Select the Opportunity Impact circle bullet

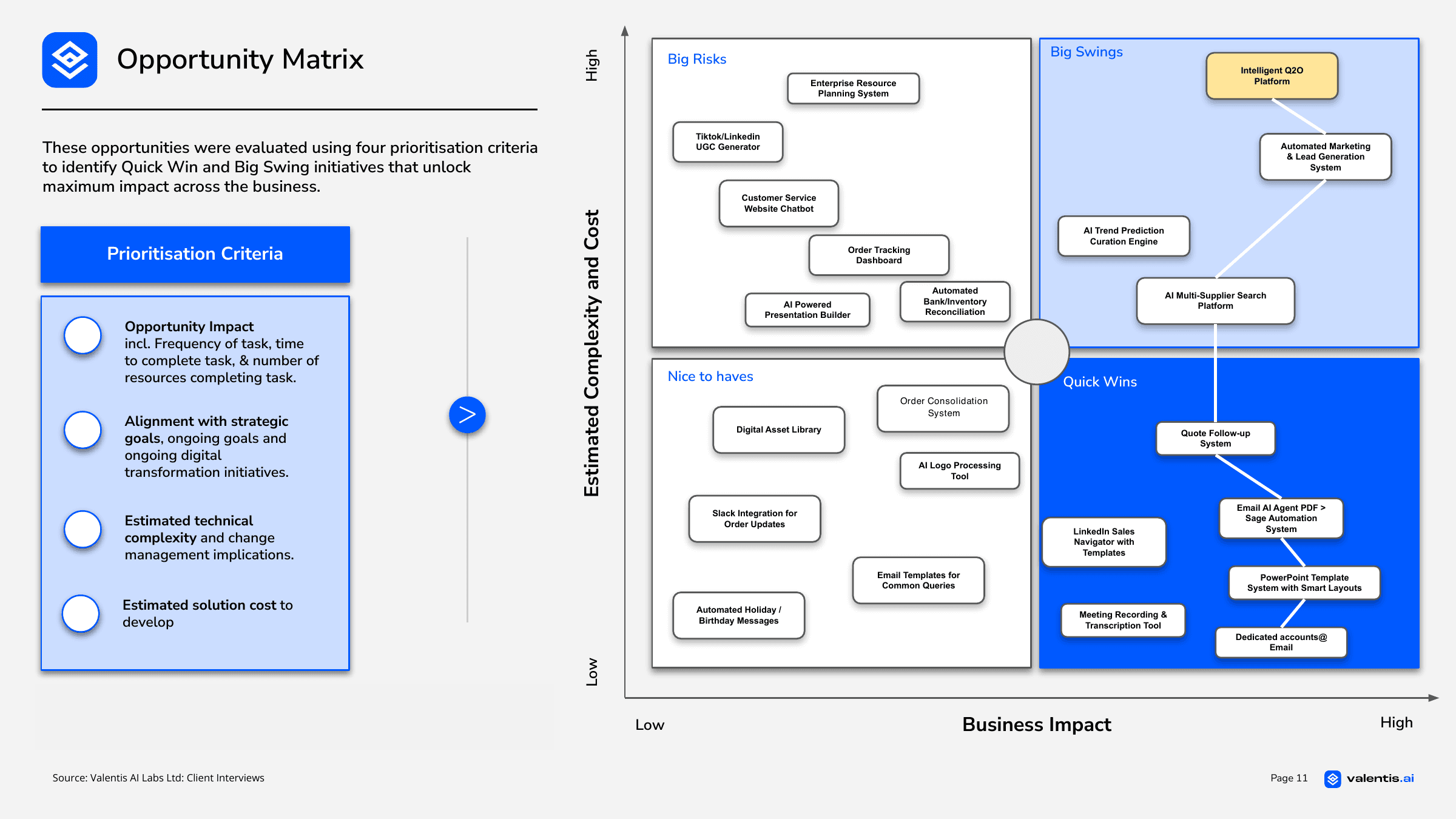[83, 335]
